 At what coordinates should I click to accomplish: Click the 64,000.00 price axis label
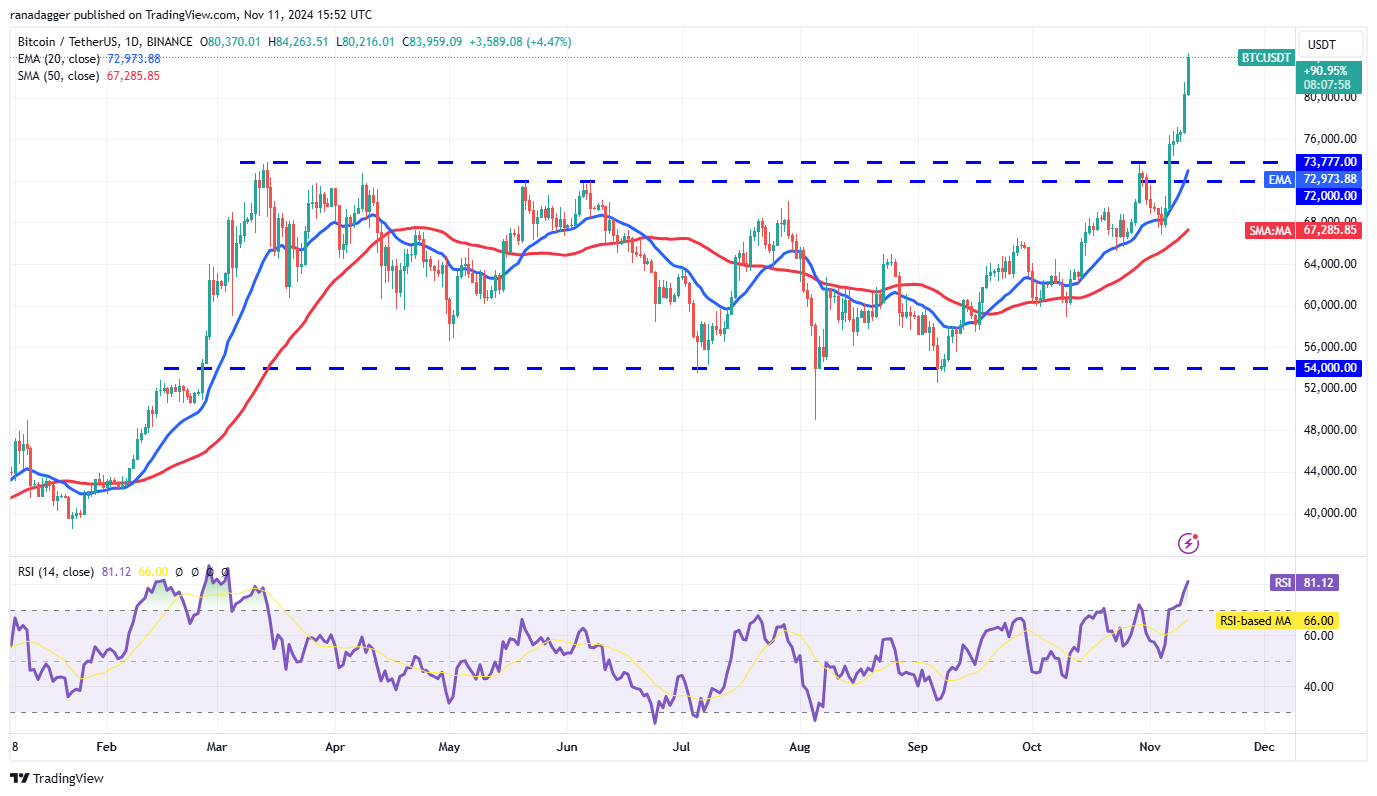pos(1331,264)
